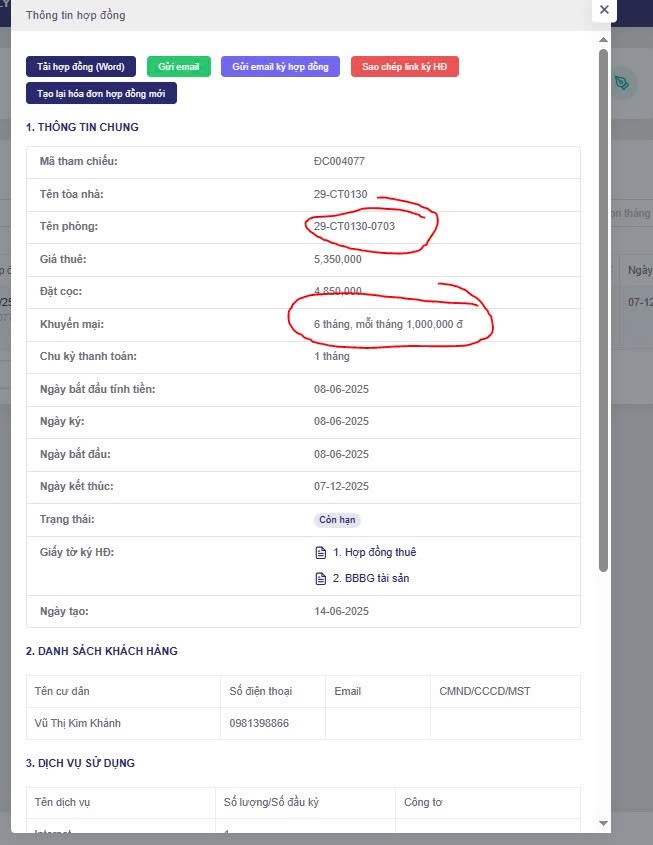Send contract signing email with Gửi email ký hợp đồng
Viewport: 653px width, 845px height.
pos(280,67)
